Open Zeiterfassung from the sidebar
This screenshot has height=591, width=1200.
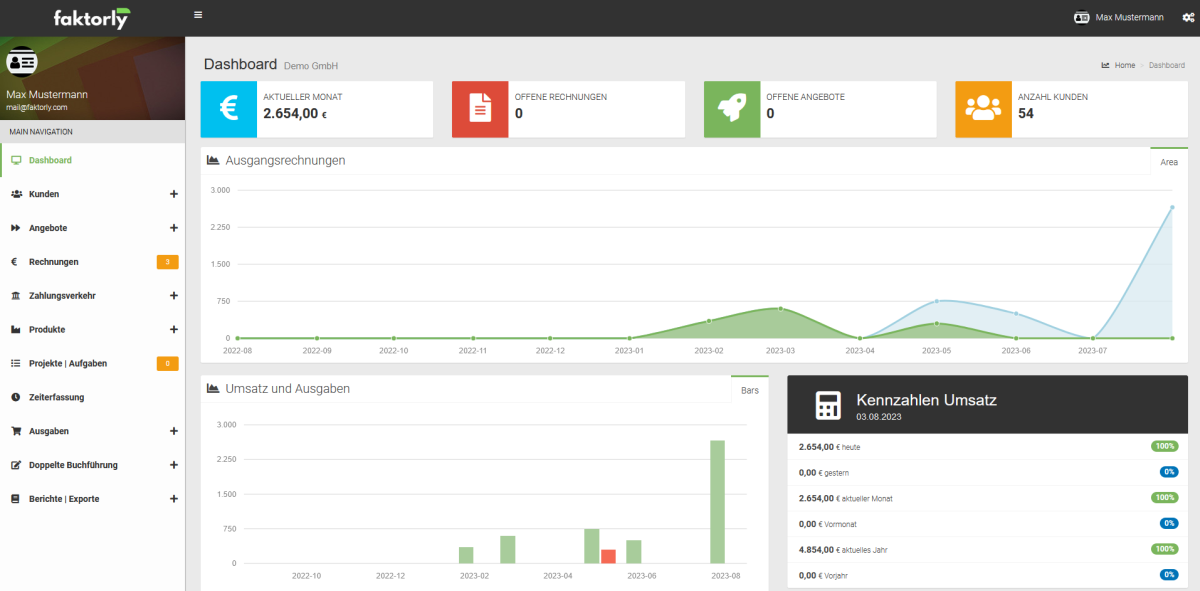56,397
